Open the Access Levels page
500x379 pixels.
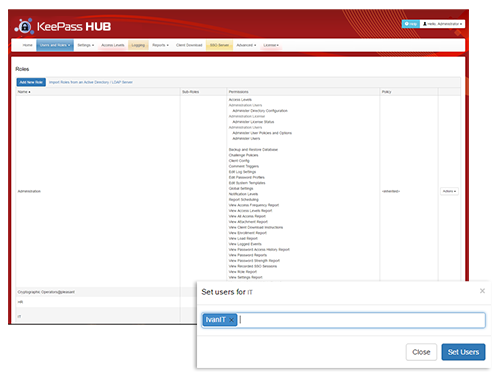click(113, 45)
